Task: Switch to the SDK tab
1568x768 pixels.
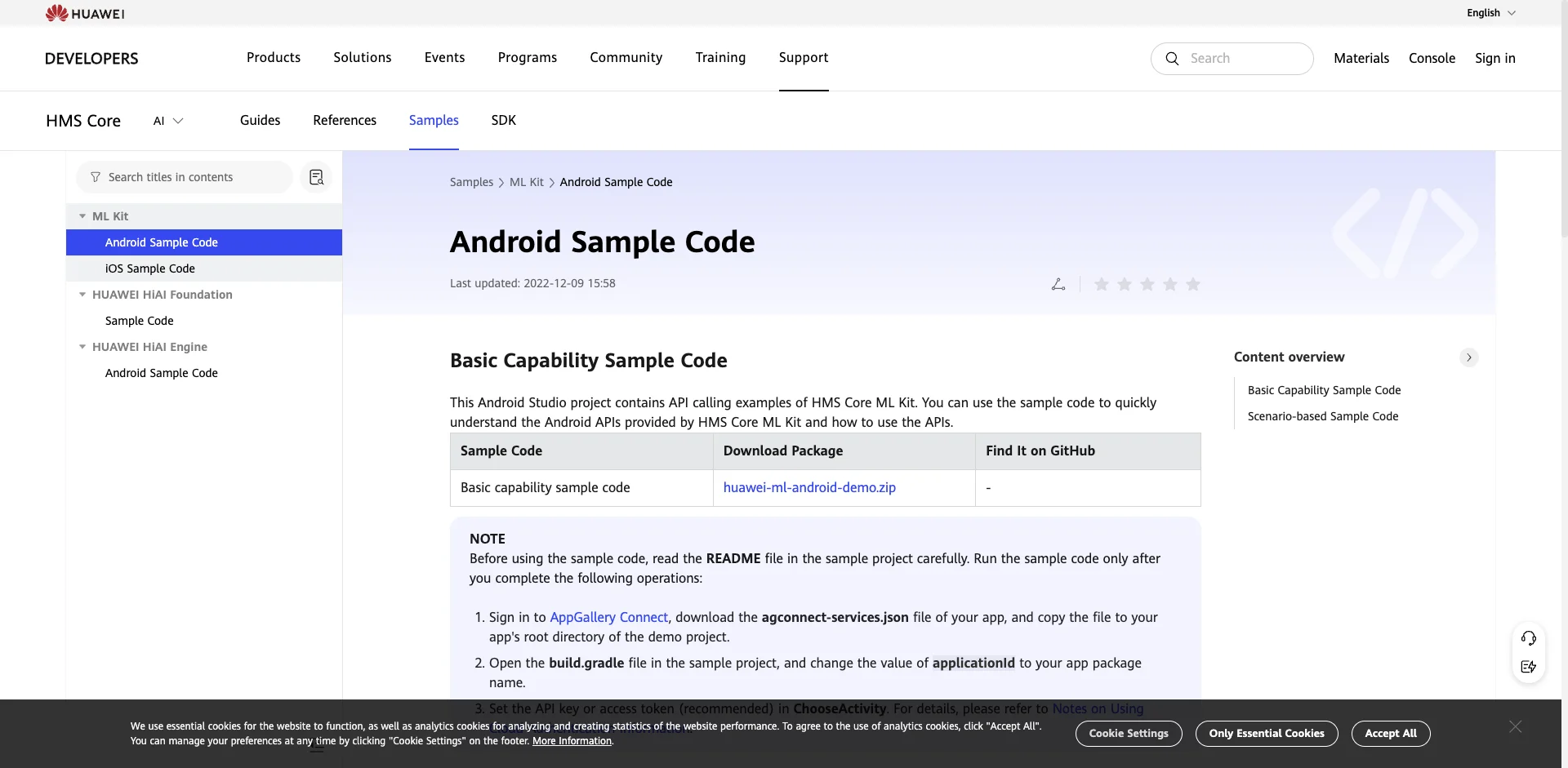Action: pos(503,120)
